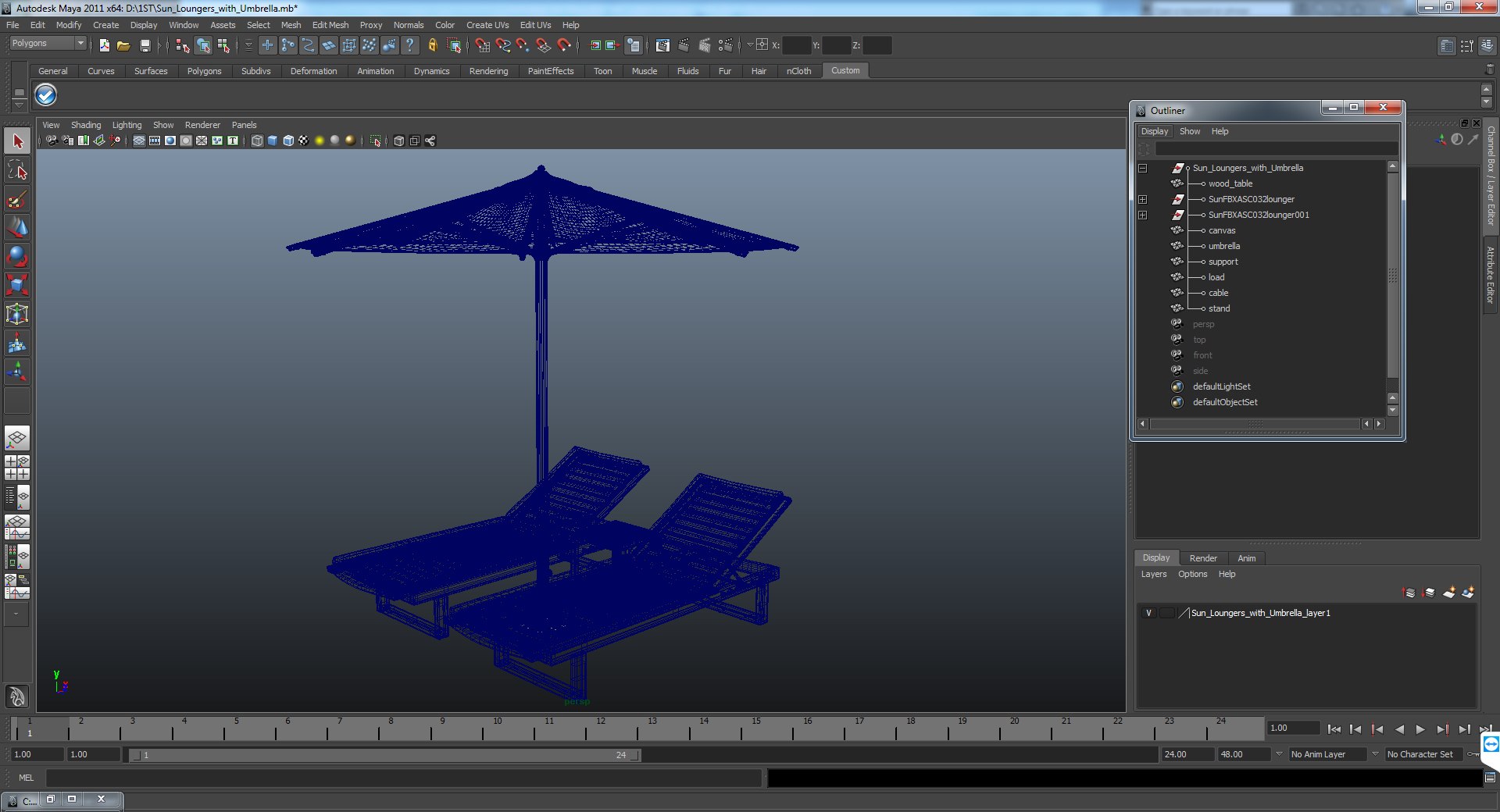Click the blue checkmark Custom shelf icon
Image resolution: width=1500 pixels, height=812 pixels.
pyautogui.click(x=45, y=95)
